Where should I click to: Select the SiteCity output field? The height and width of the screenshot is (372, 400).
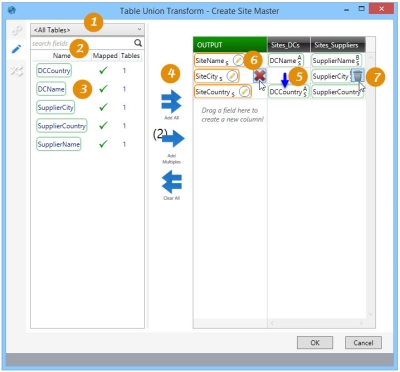(x=217, y=76)
